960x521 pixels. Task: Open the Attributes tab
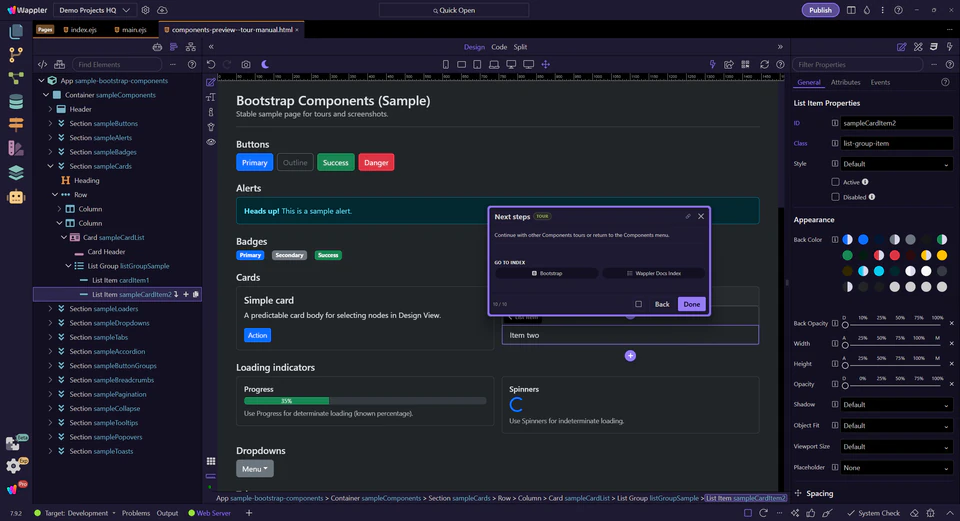(x=845, y=82)
